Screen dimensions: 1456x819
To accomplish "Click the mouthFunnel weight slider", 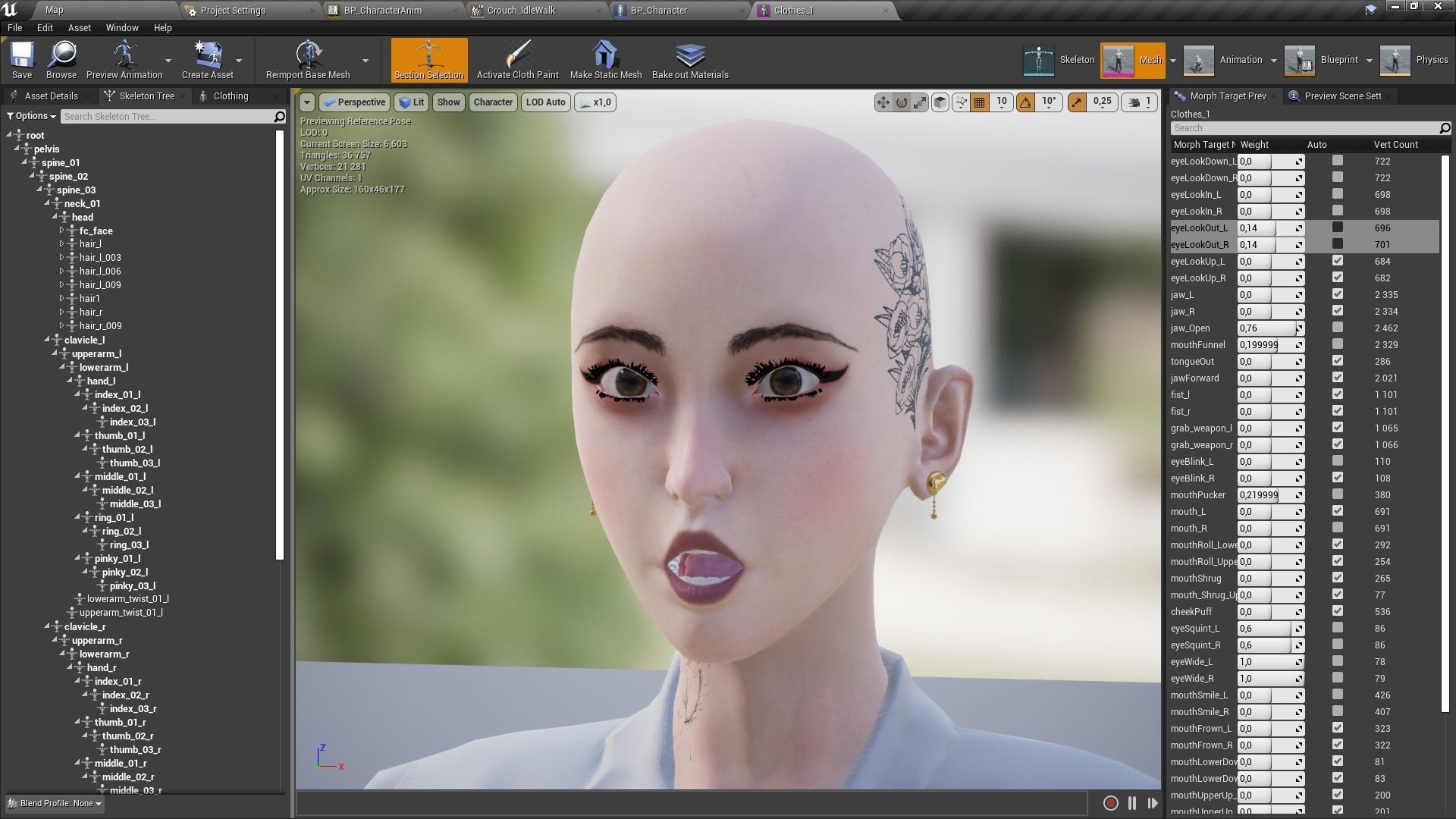I will (x=1268, y=345).
